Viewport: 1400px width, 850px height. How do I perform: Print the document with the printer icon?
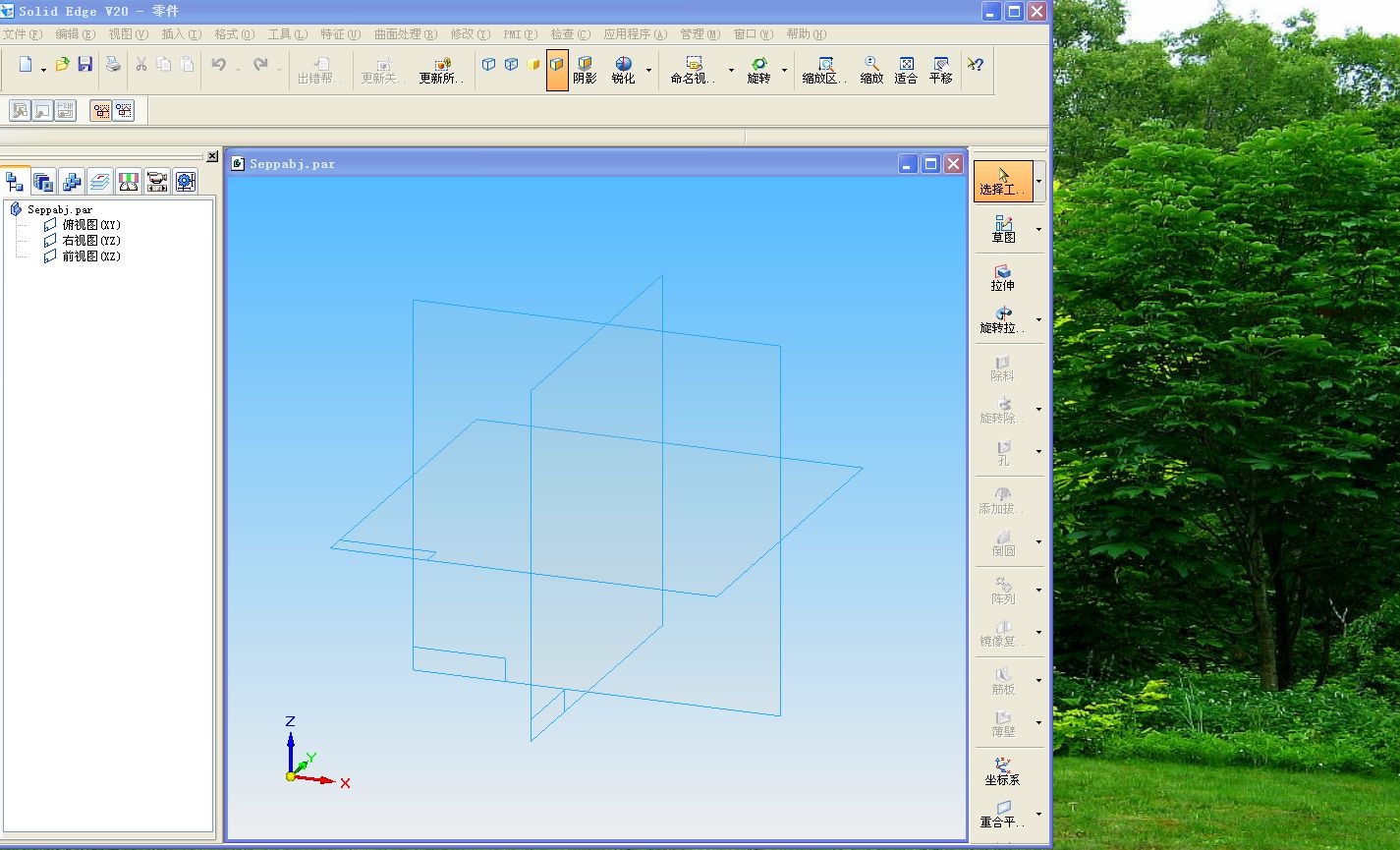click(x=113, y=65)
